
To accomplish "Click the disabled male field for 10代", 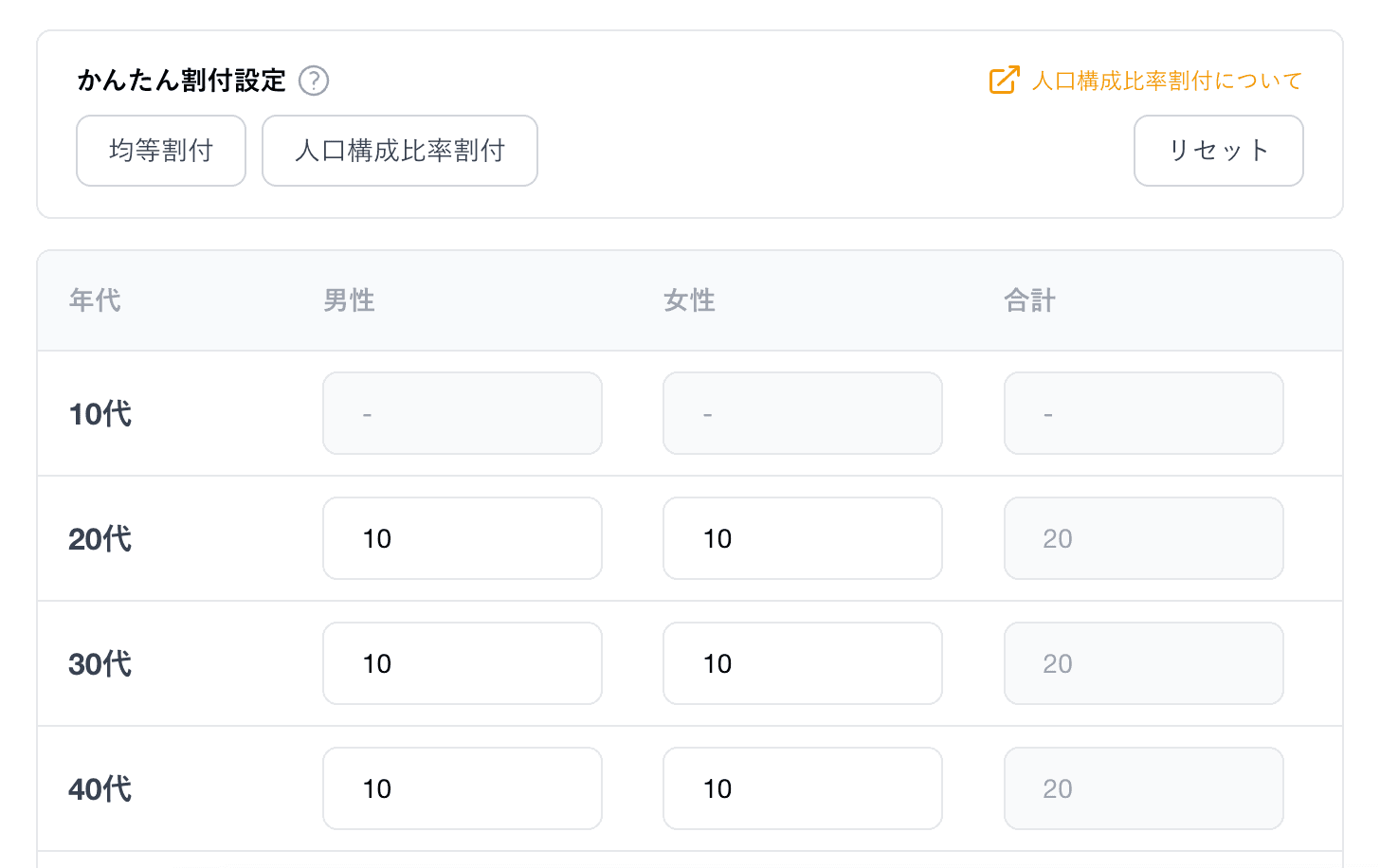I will point(462,413).
